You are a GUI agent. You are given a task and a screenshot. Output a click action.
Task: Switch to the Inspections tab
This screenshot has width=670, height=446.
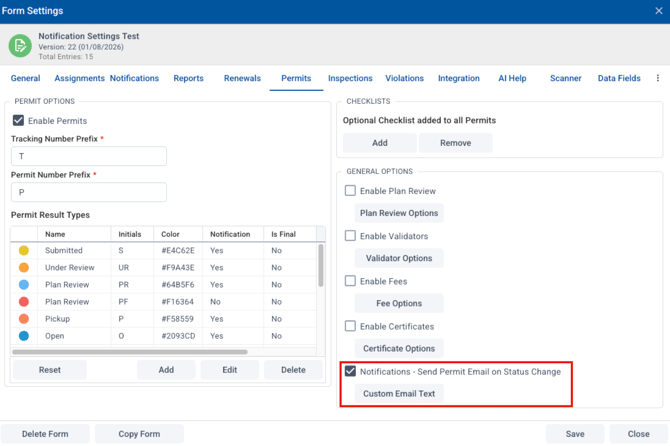(350, 78)
